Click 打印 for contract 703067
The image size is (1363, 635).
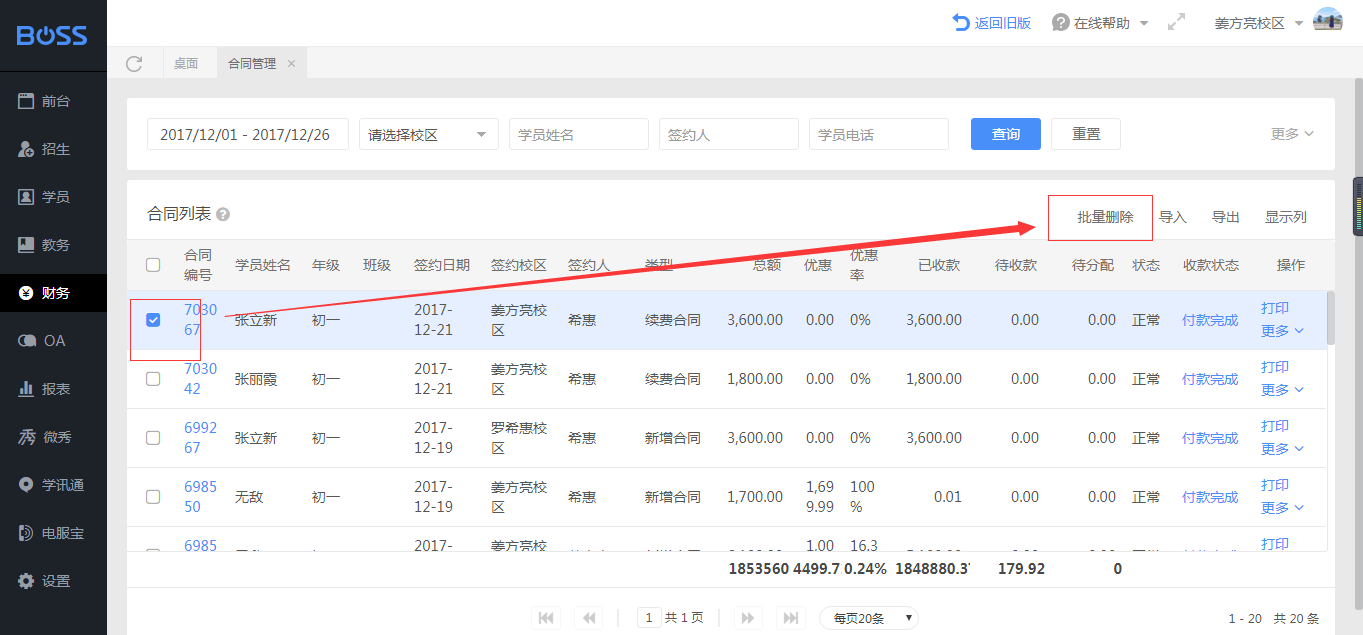click(1275, 308)
